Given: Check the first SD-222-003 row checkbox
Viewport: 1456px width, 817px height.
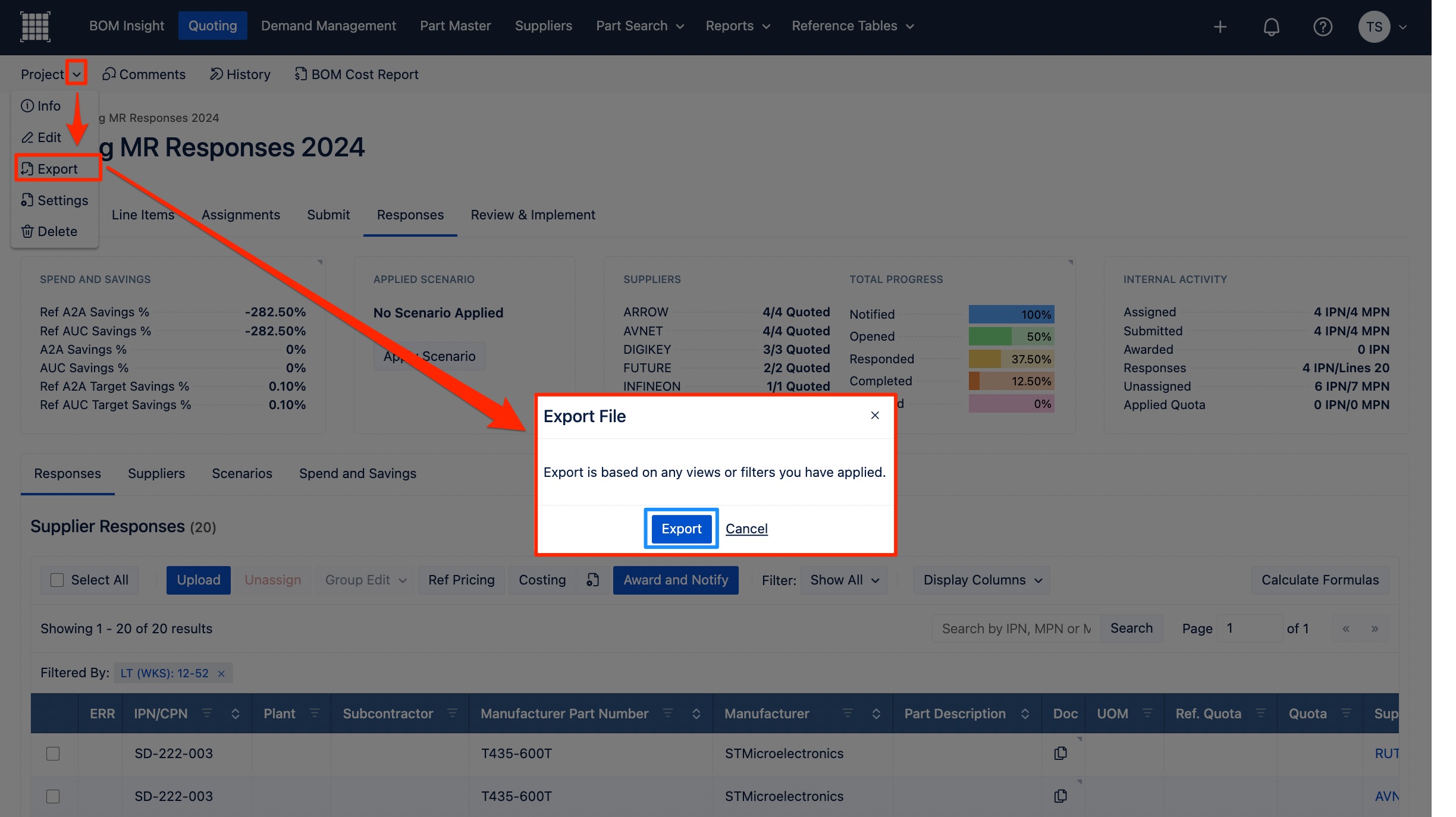Looking at the screenshot, I should [x=53, y=753].
